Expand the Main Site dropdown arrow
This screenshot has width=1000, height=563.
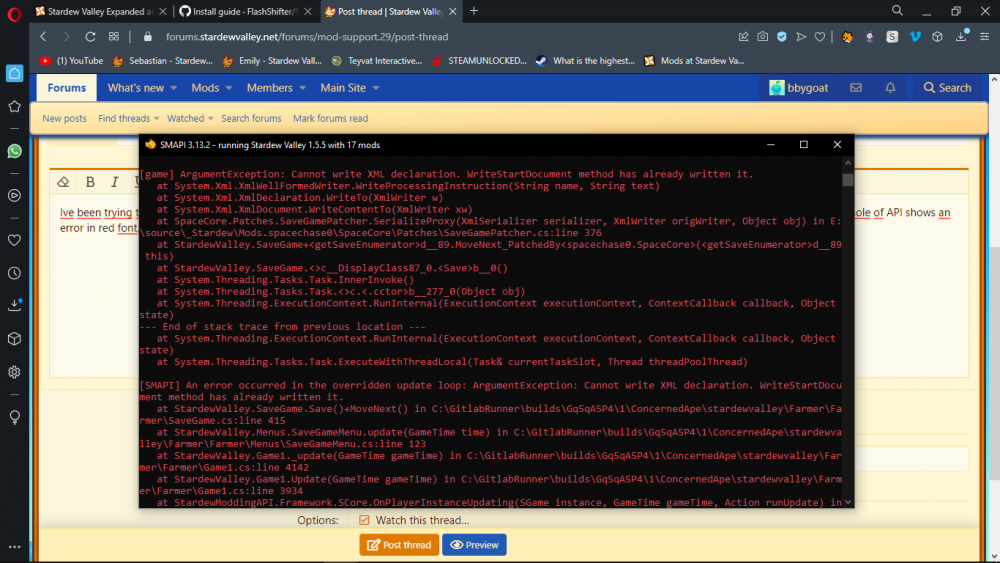(x=376, y=88)
